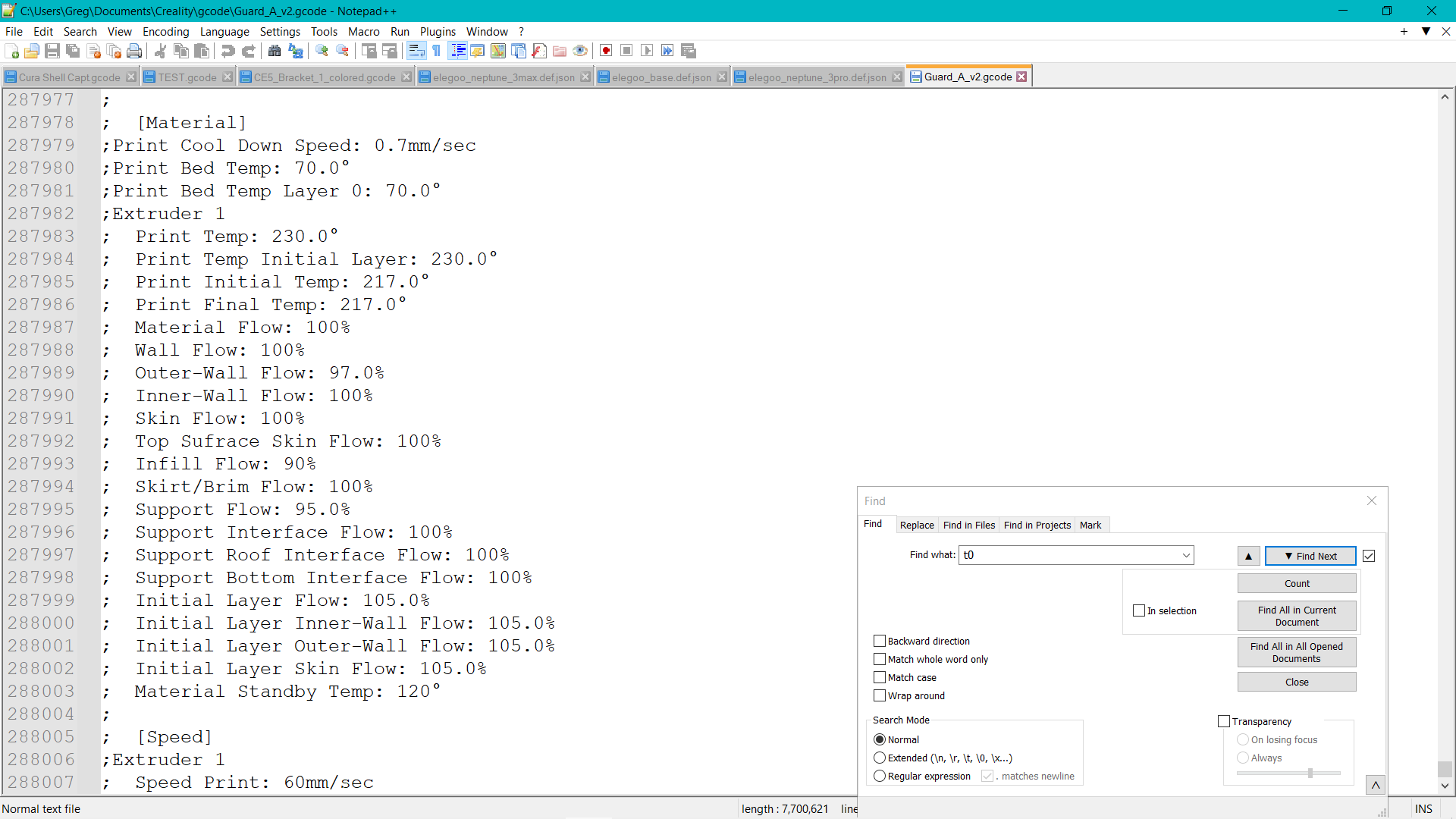Toggle Word Wrap in the toolbar
This screenshot has width=1456, height=819.
coord(416,51)
